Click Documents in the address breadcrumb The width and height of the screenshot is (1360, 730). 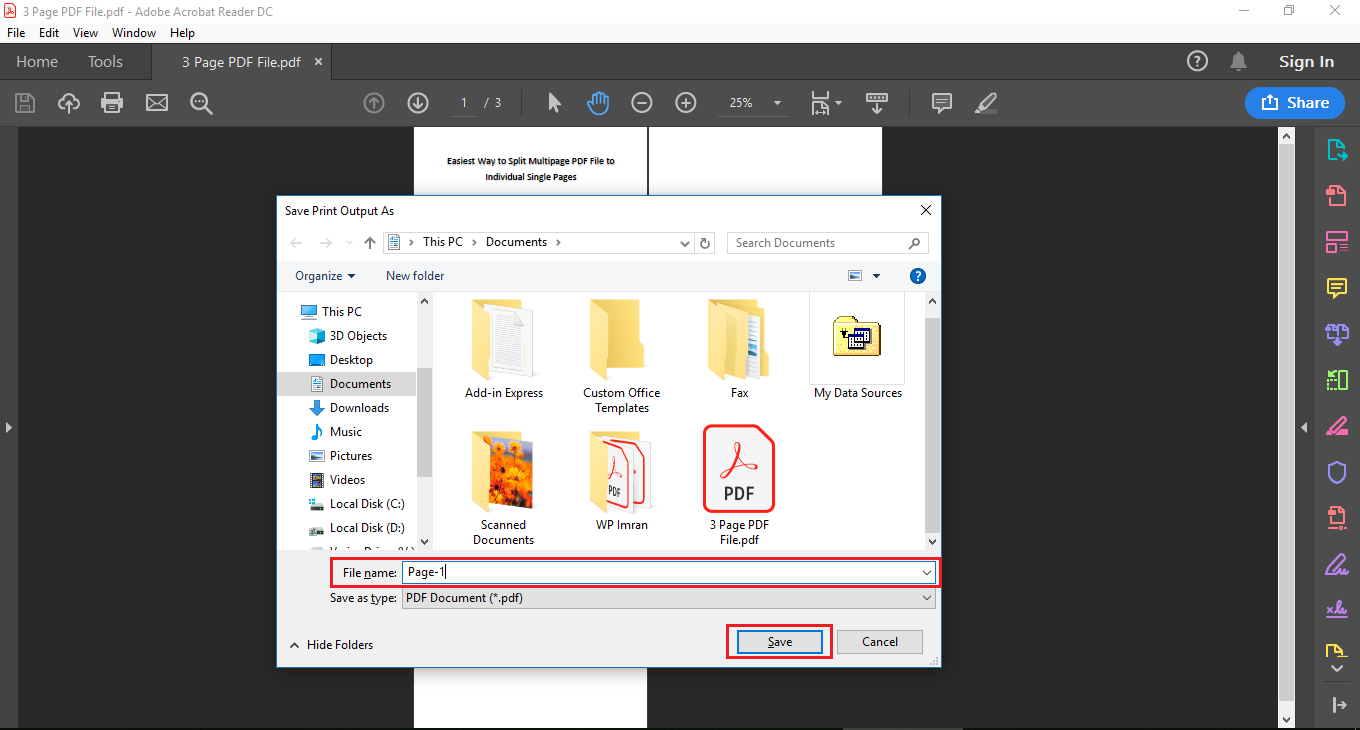point(516,242)
